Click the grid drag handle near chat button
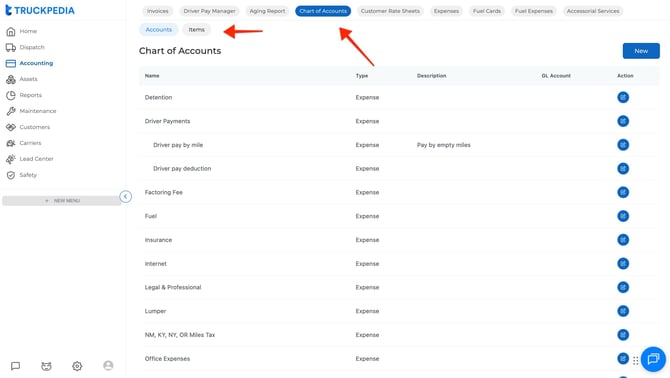The width and height of the screenshot is (670, 378). (636, 361)
